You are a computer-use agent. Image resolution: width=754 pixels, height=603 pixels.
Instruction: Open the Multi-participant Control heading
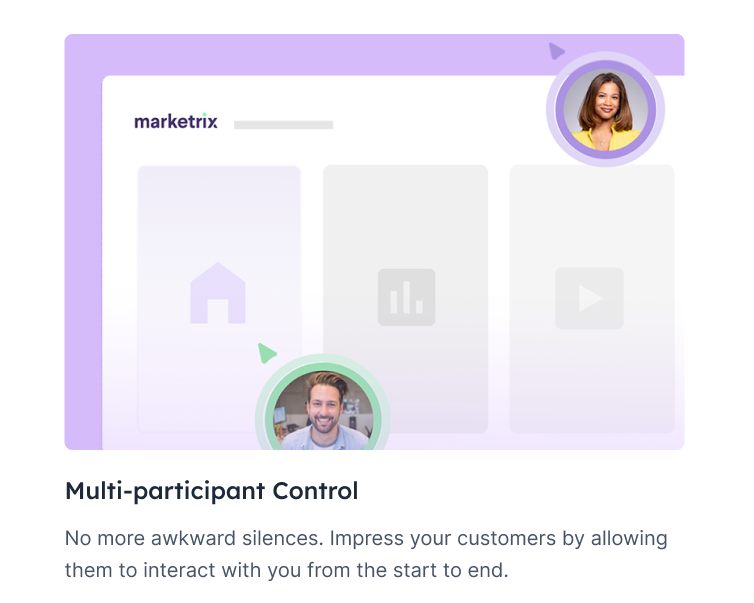(x=211, y=491)
